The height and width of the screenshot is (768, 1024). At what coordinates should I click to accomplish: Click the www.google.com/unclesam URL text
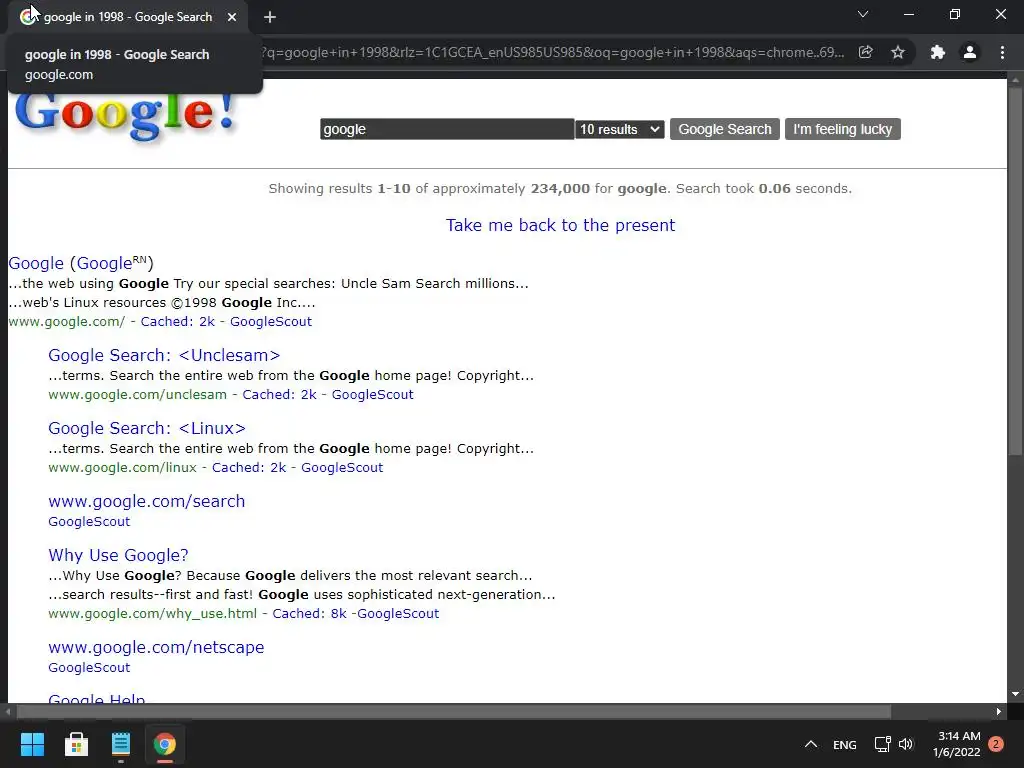tap(138, 394)
